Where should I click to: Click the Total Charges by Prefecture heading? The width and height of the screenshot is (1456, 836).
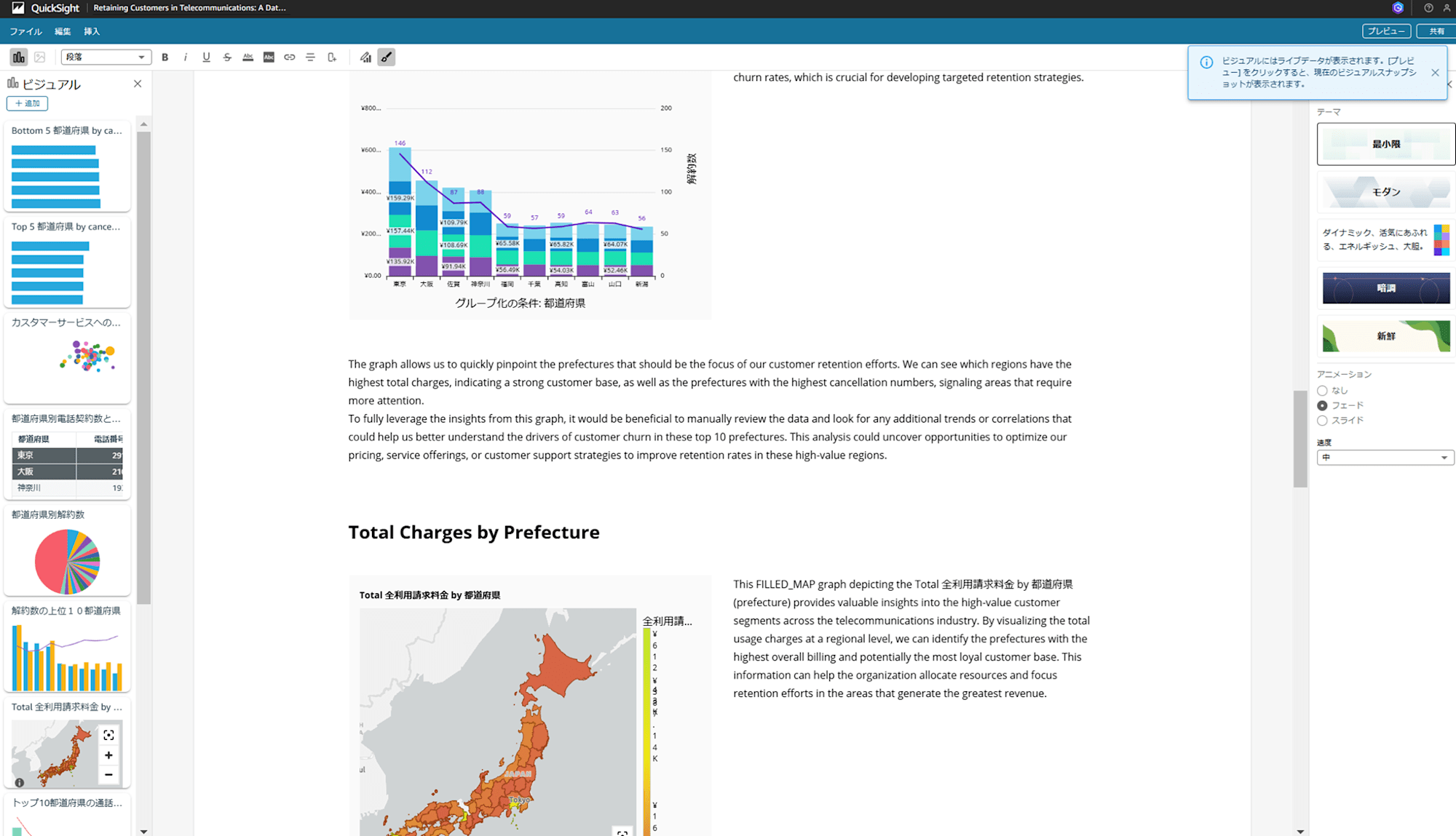coord(474,532)
